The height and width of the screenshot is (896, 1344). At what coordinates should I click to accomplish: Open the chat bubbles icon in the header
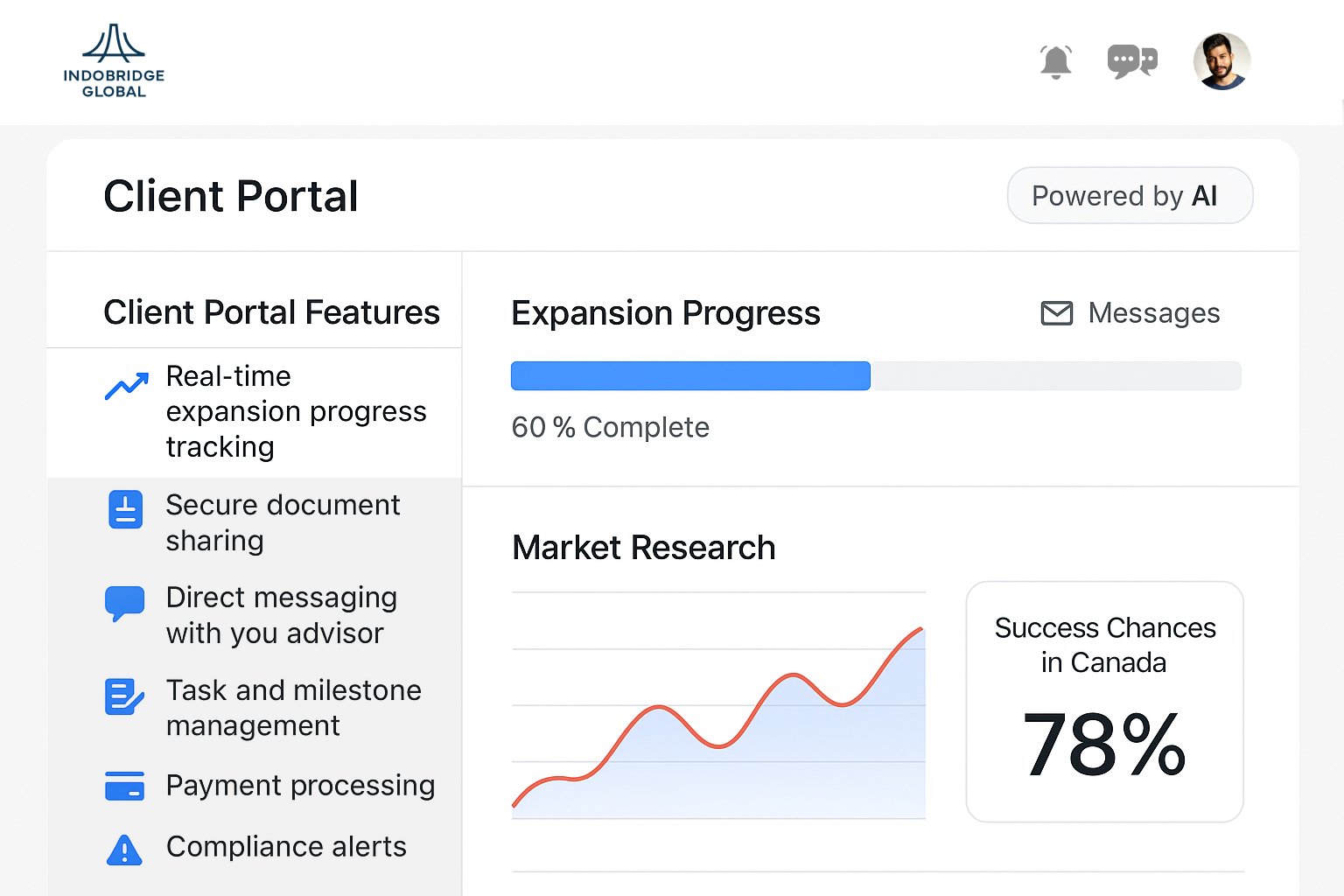pos(1132,60)
